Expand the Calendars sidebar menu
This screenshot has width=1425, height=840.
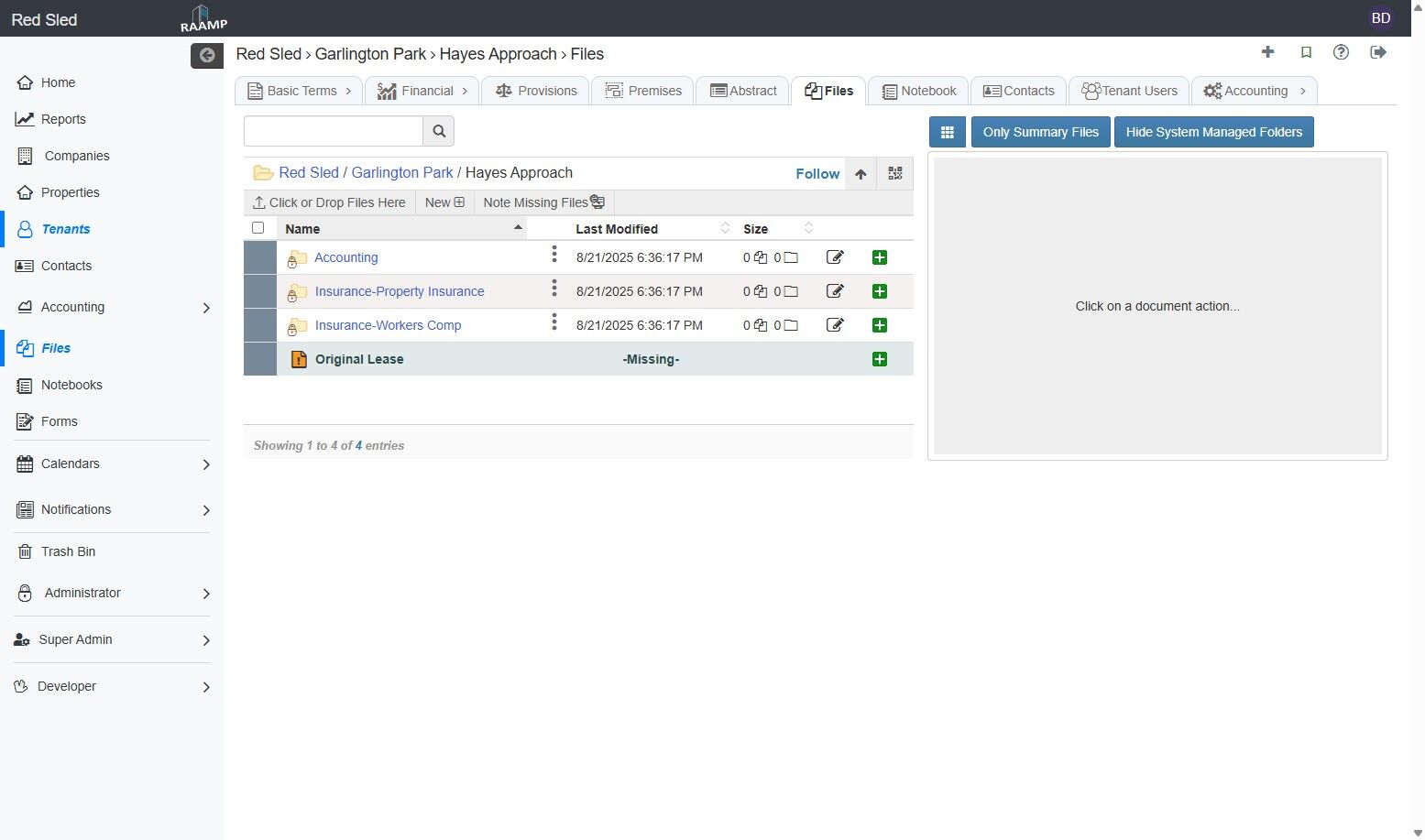point(206,464)
